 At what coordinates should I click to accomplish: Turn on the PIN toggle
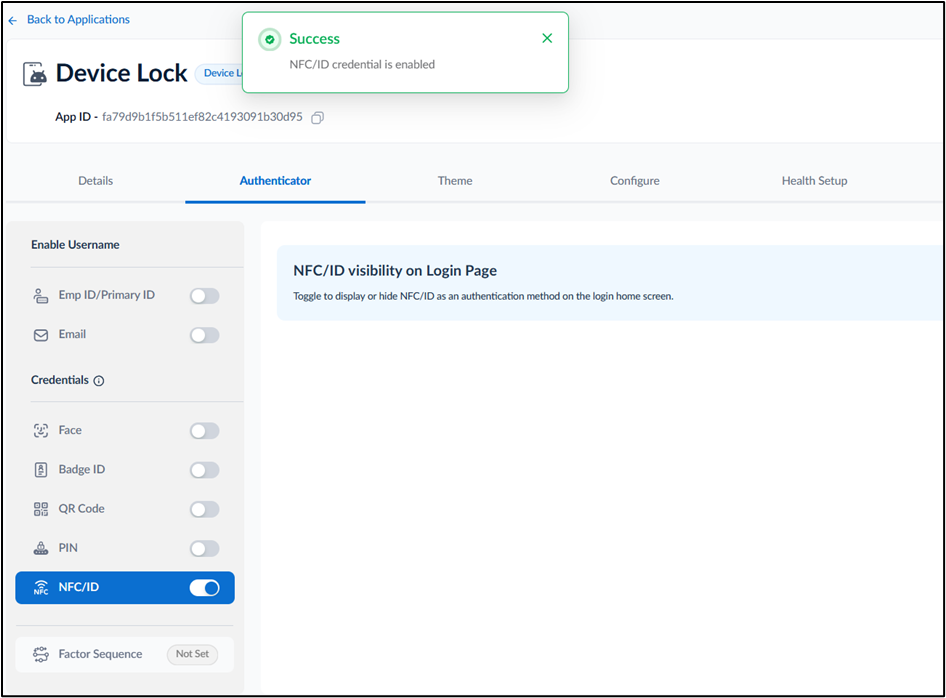pos(205,548)
